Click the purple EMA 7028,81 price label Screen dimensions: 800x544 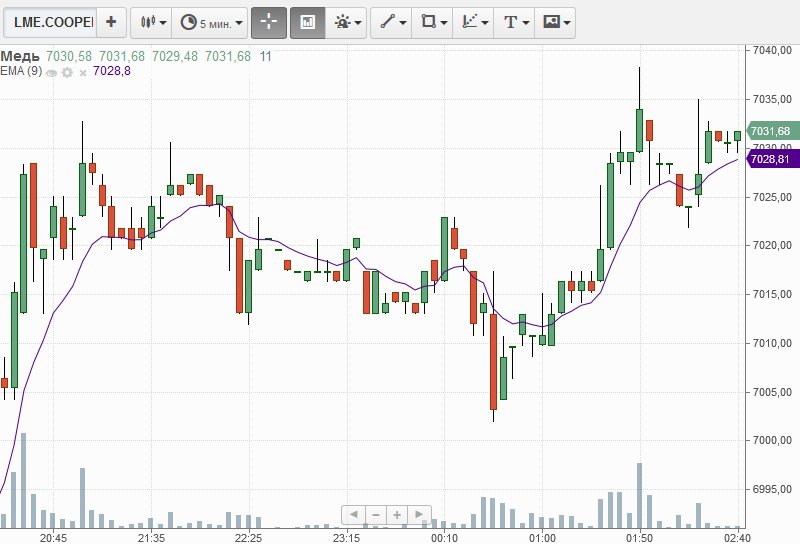pos(769,159)
